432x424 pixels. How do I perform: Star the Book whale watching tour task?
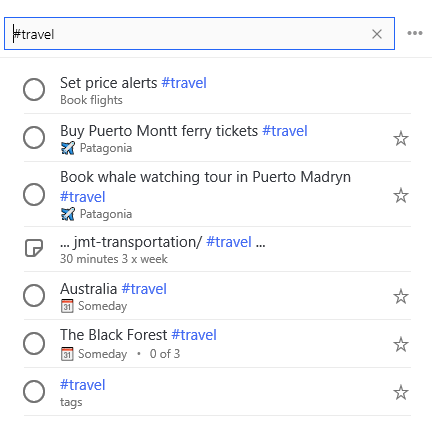(x=401, y=195)
